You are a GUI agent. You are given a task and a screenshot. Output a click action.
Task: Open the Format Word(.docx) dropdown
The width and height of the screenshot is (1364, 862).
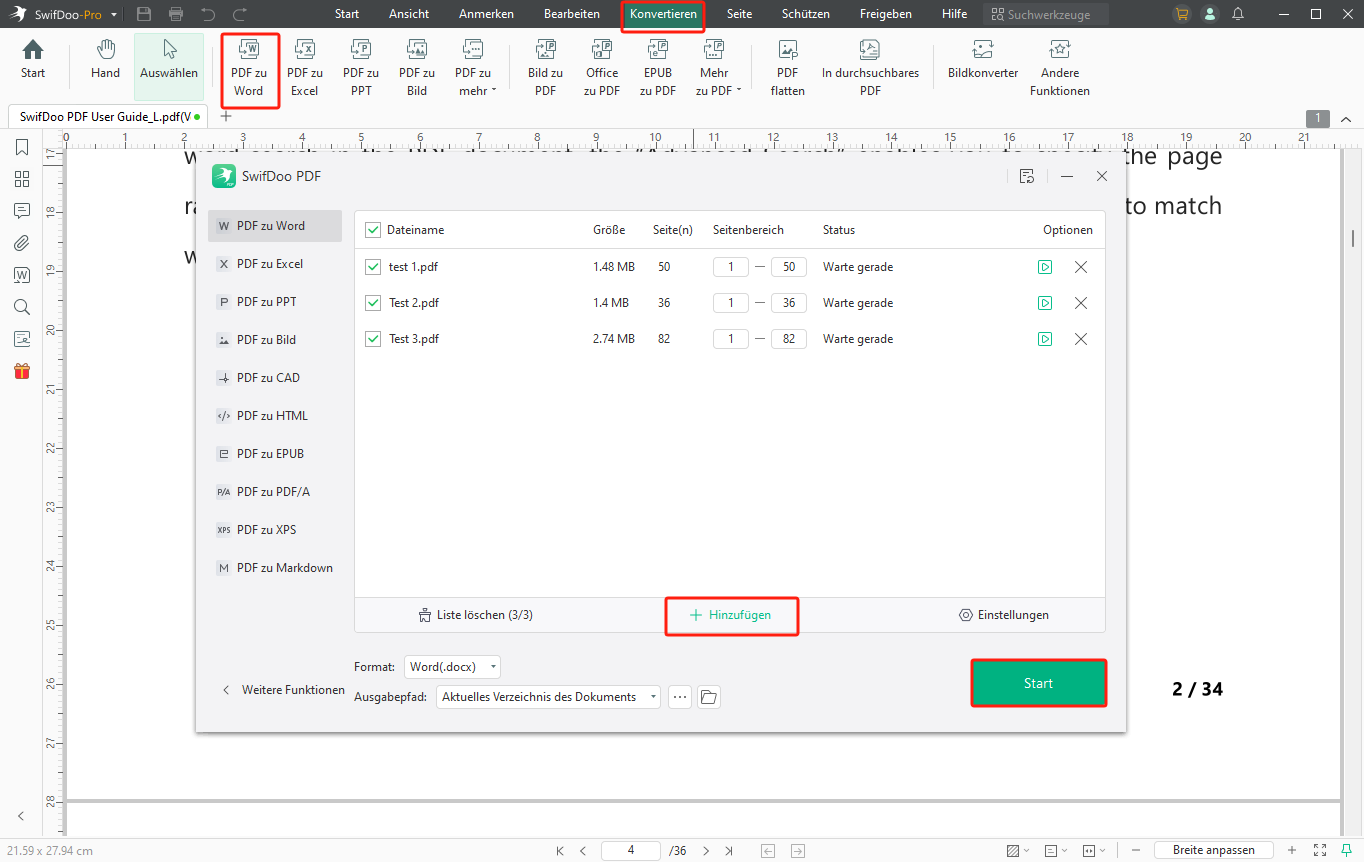453,667
